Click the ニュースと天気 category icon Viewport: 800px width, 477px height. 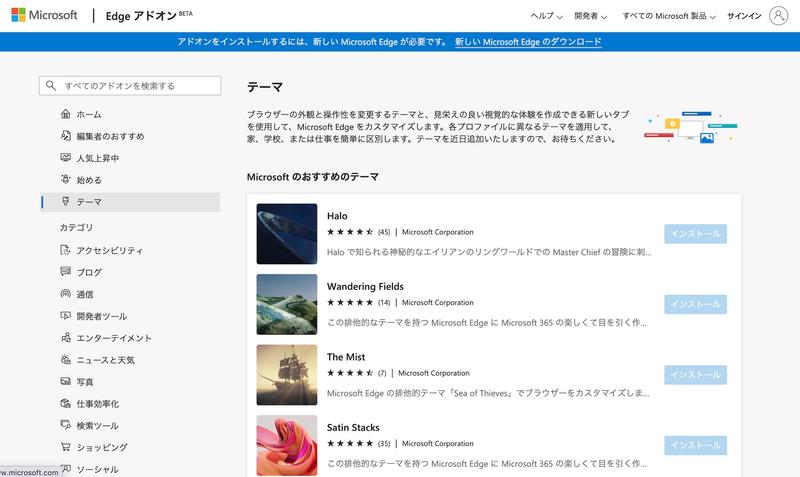(65, 360)
